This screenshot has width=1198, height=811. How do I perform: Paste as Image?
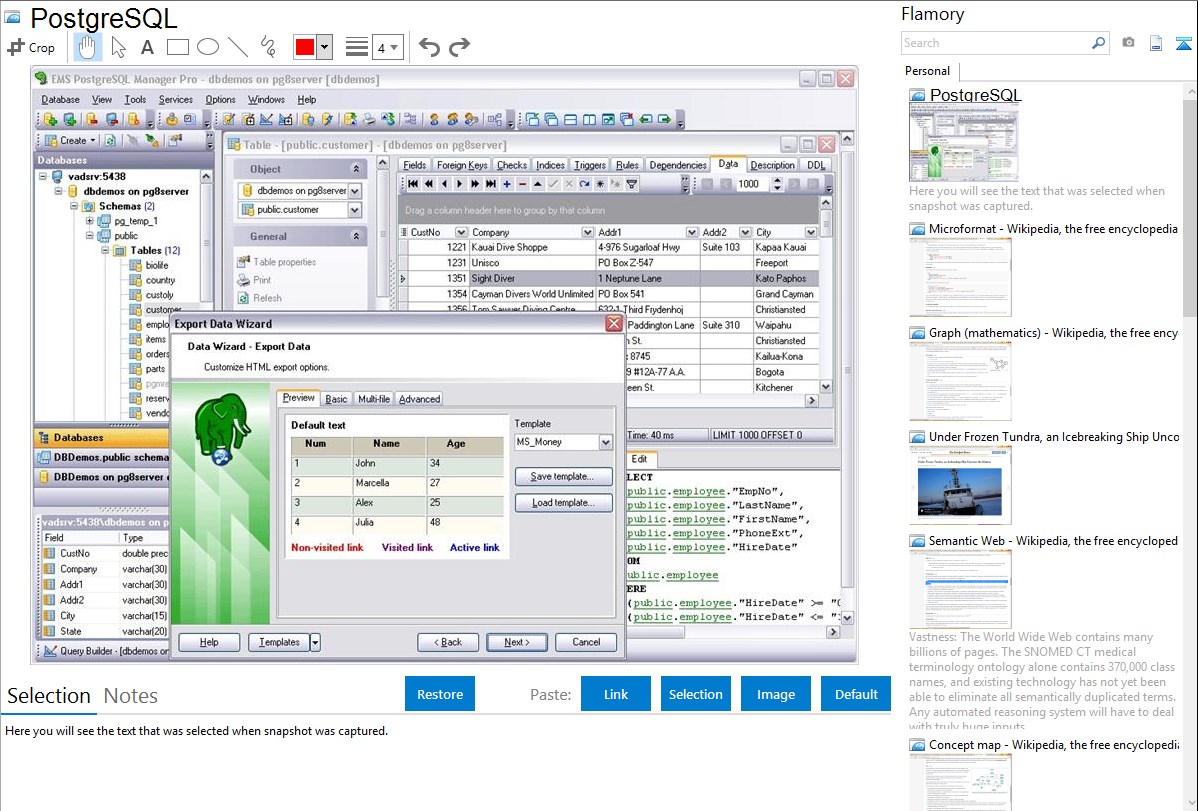pos(775,694)
